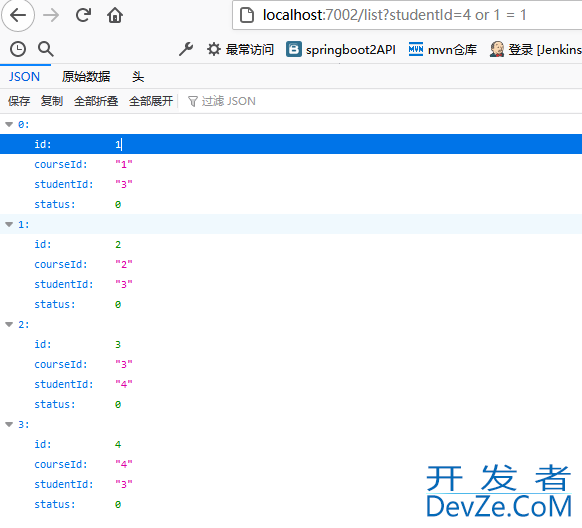Viewport: 582px width, 528px height.
Task: Click the 0: index label
Action: (24, 125)
